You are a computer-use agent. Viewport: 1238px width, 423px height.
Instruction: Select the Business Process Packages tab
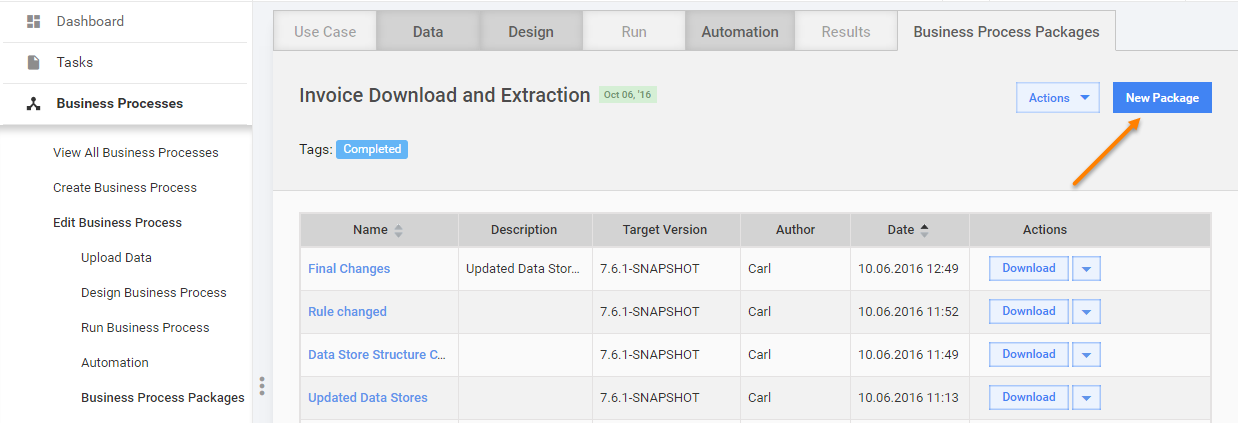click(1006, 32)
